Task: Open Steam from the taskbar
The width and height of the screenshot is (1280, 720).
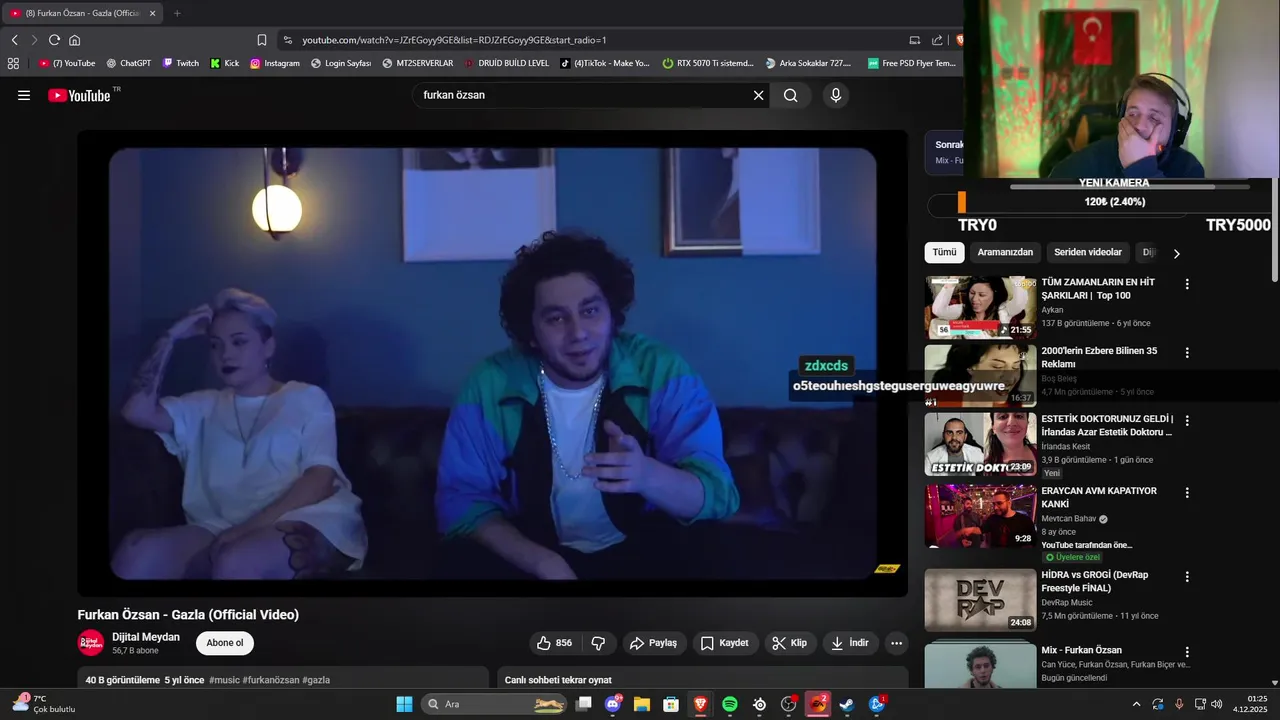Action: pyautogui.click(x=847, y=704)
